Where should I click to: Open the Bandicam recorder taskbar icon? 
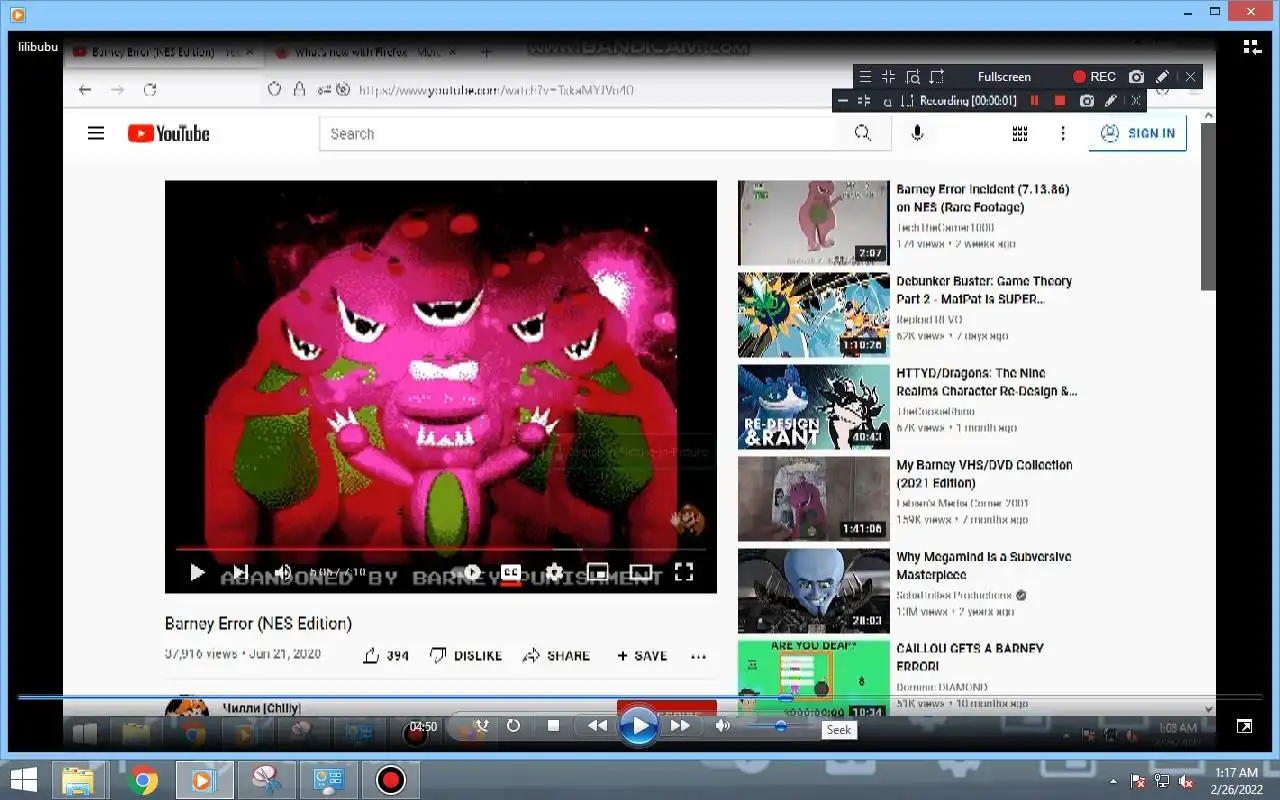[390, 779]
